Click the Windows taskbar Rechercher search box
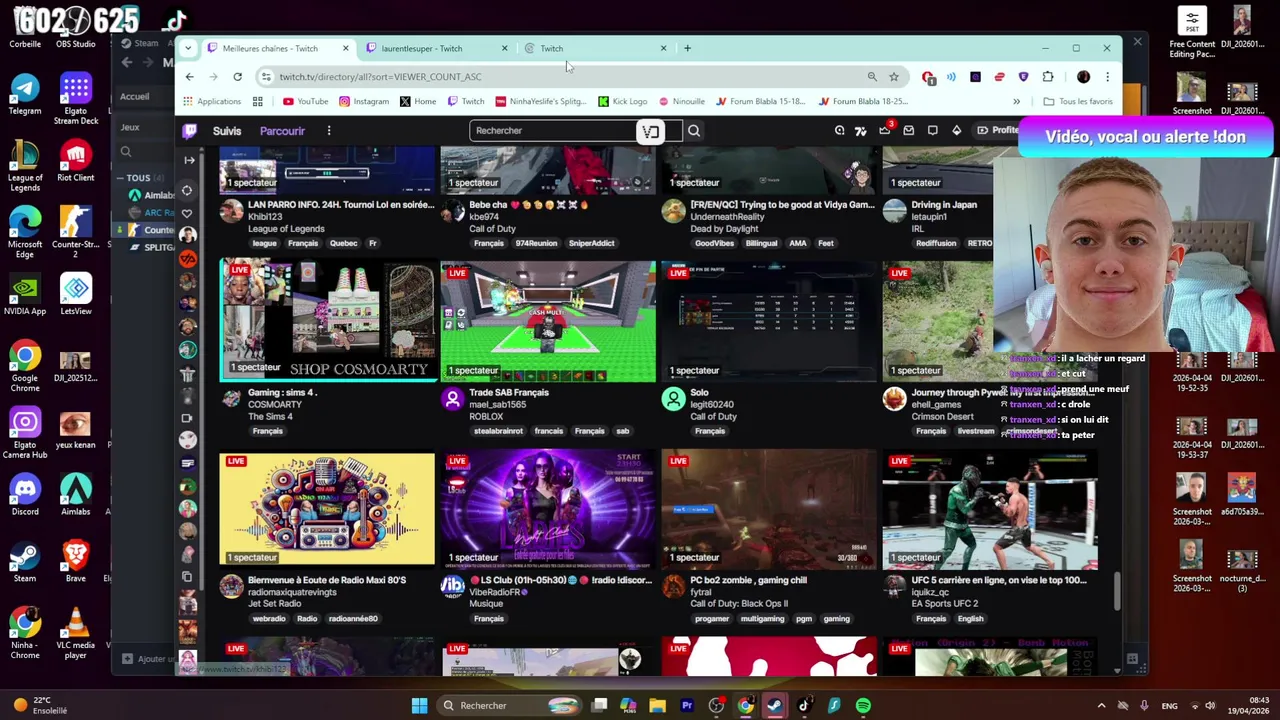Viewport: 1280px width, 720px height. [510, 706]
